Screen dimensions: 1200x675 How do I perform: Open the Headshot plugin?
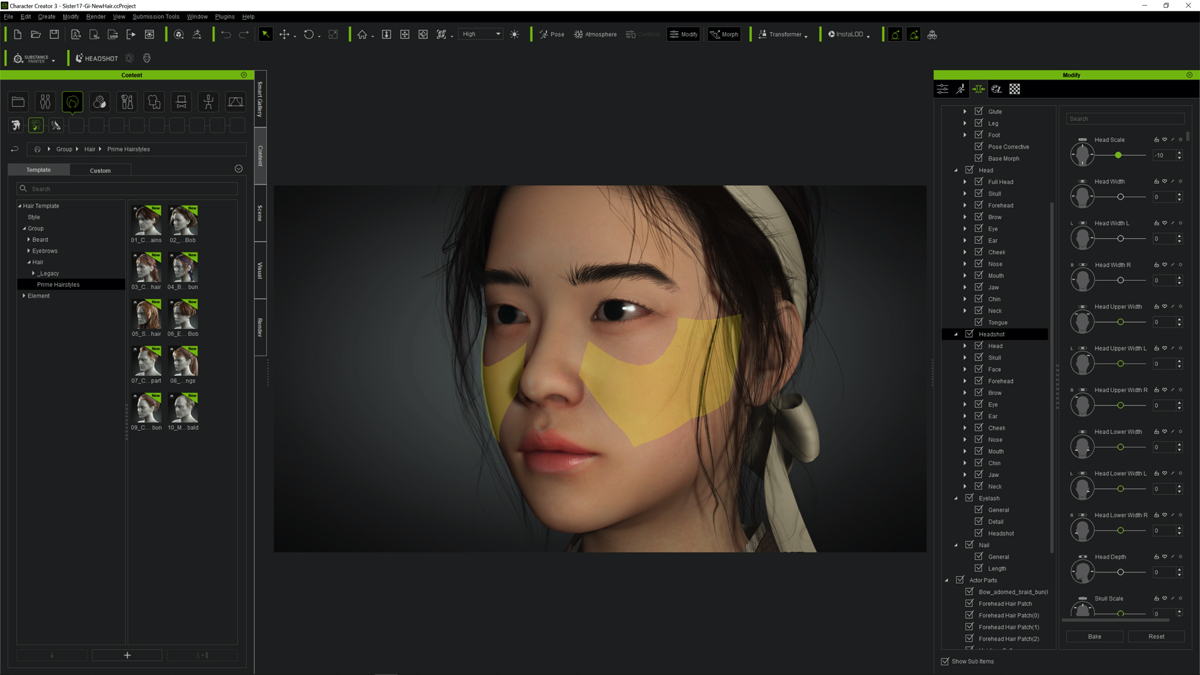point(97,58)
